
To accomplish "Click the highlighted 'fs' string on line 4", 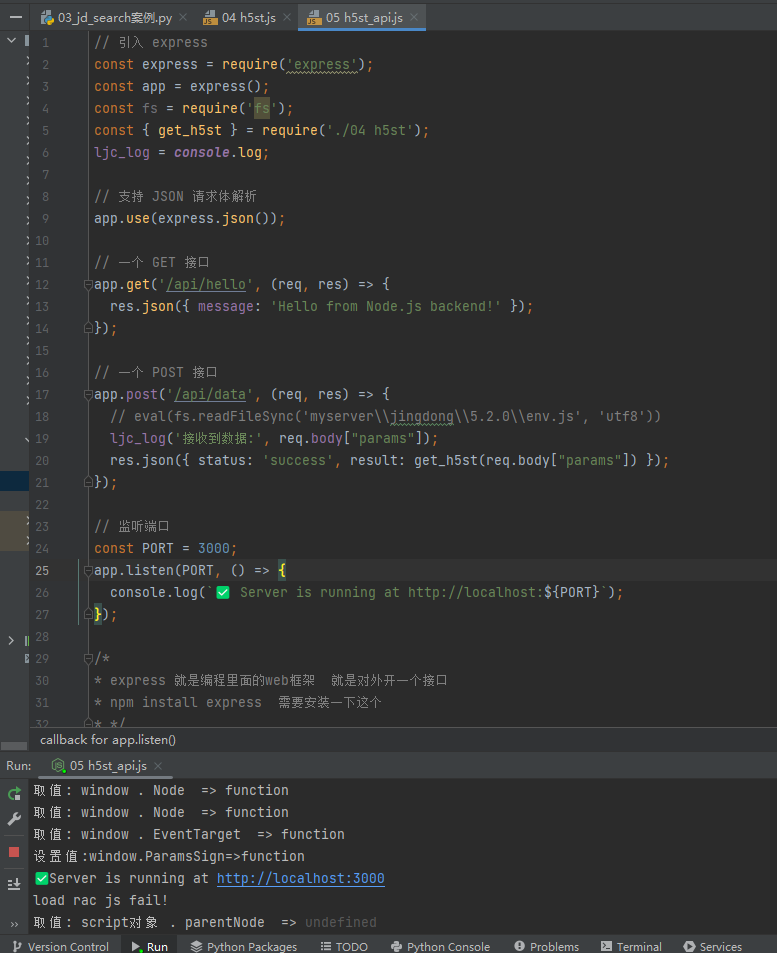I will pos(261,108).
